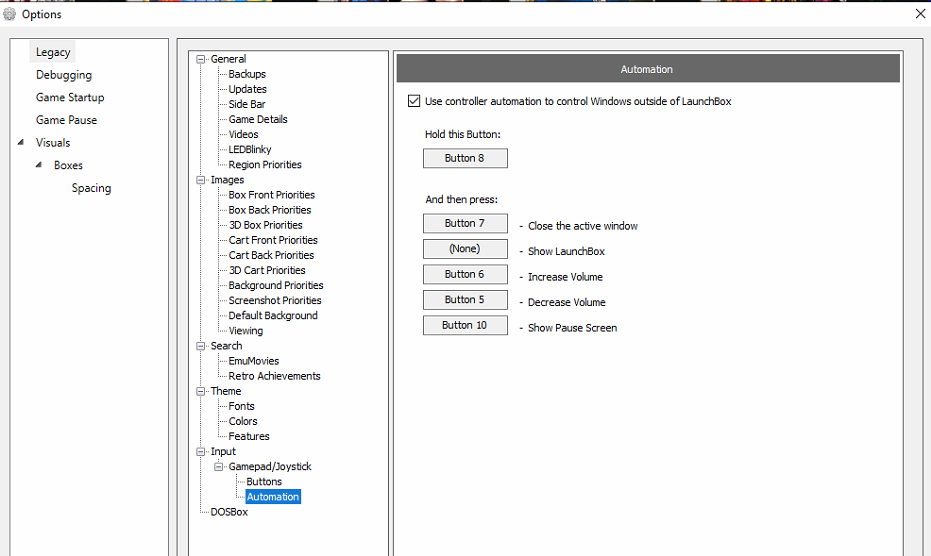Open EmuMovies settings
This screenshot has height=556, width=931.
click(254, 361)
